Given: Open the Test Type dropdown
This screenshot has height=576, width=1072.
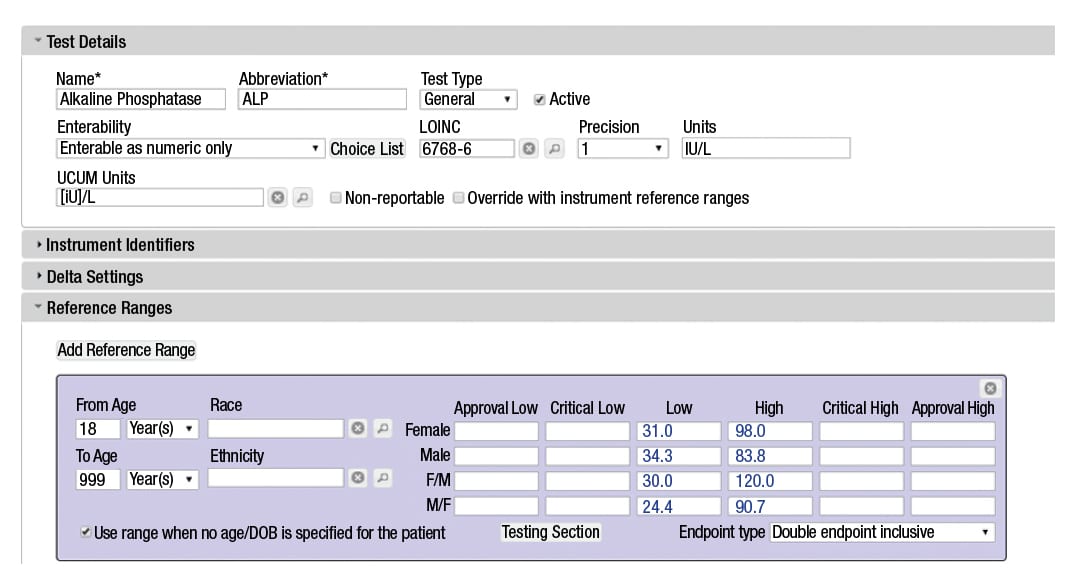Looking at the screenshot, I should 468,99.
